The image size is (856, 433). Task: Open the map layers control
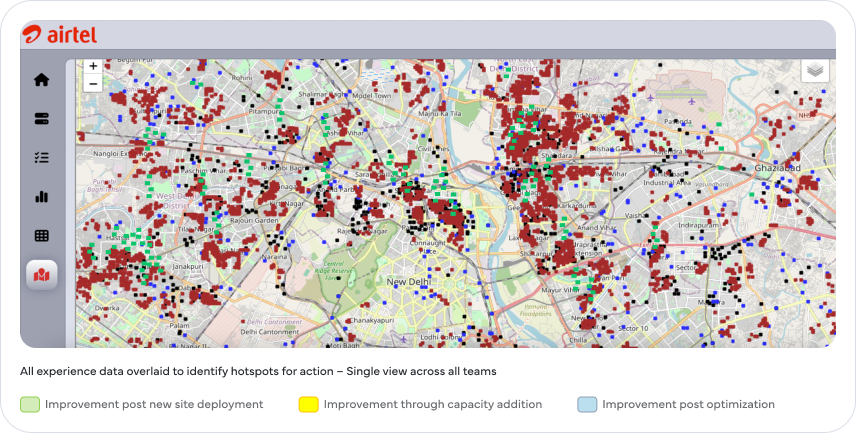click(x=815, y=70)
